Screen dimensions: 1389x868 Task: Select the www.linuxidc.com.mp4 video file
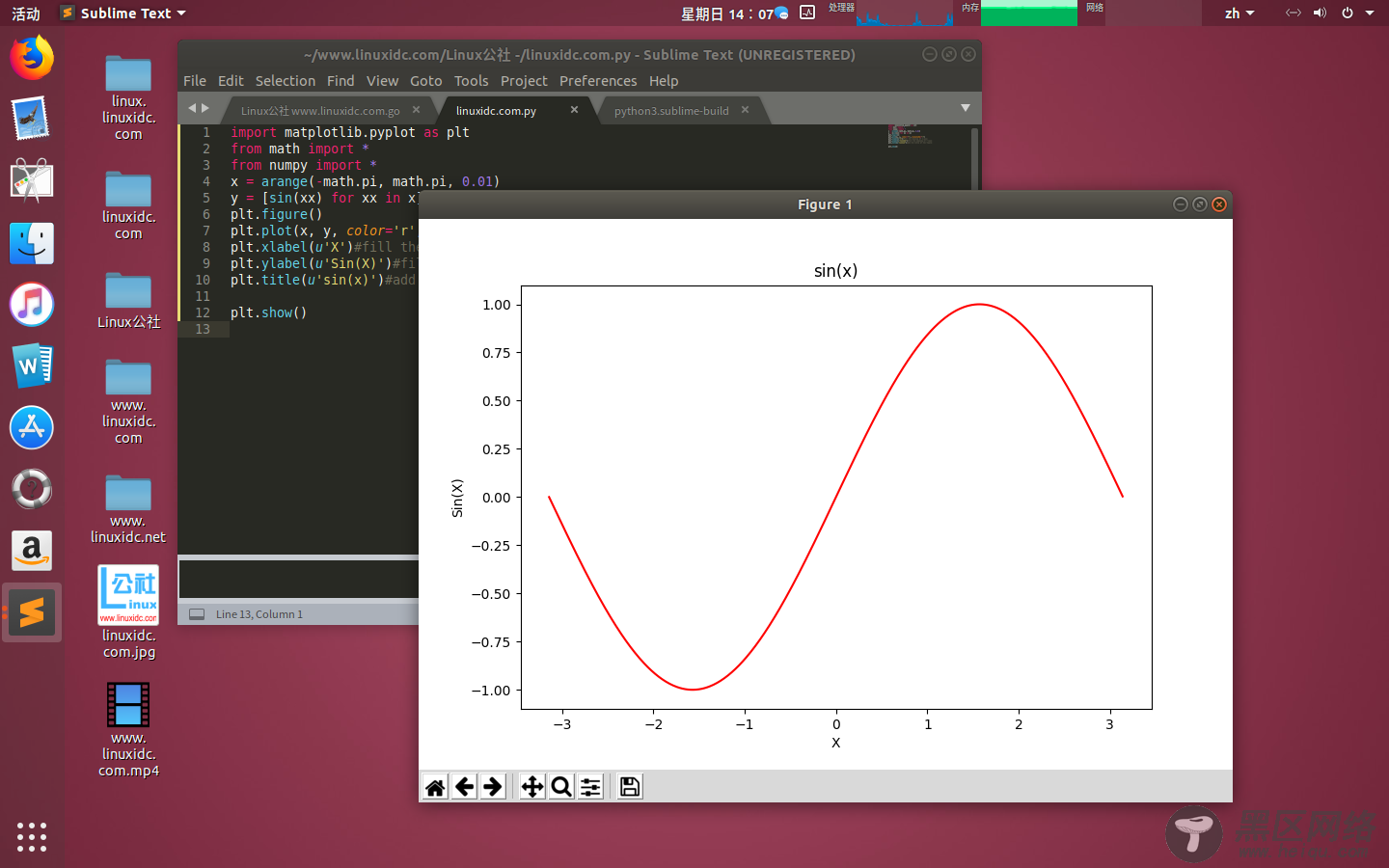128,730
